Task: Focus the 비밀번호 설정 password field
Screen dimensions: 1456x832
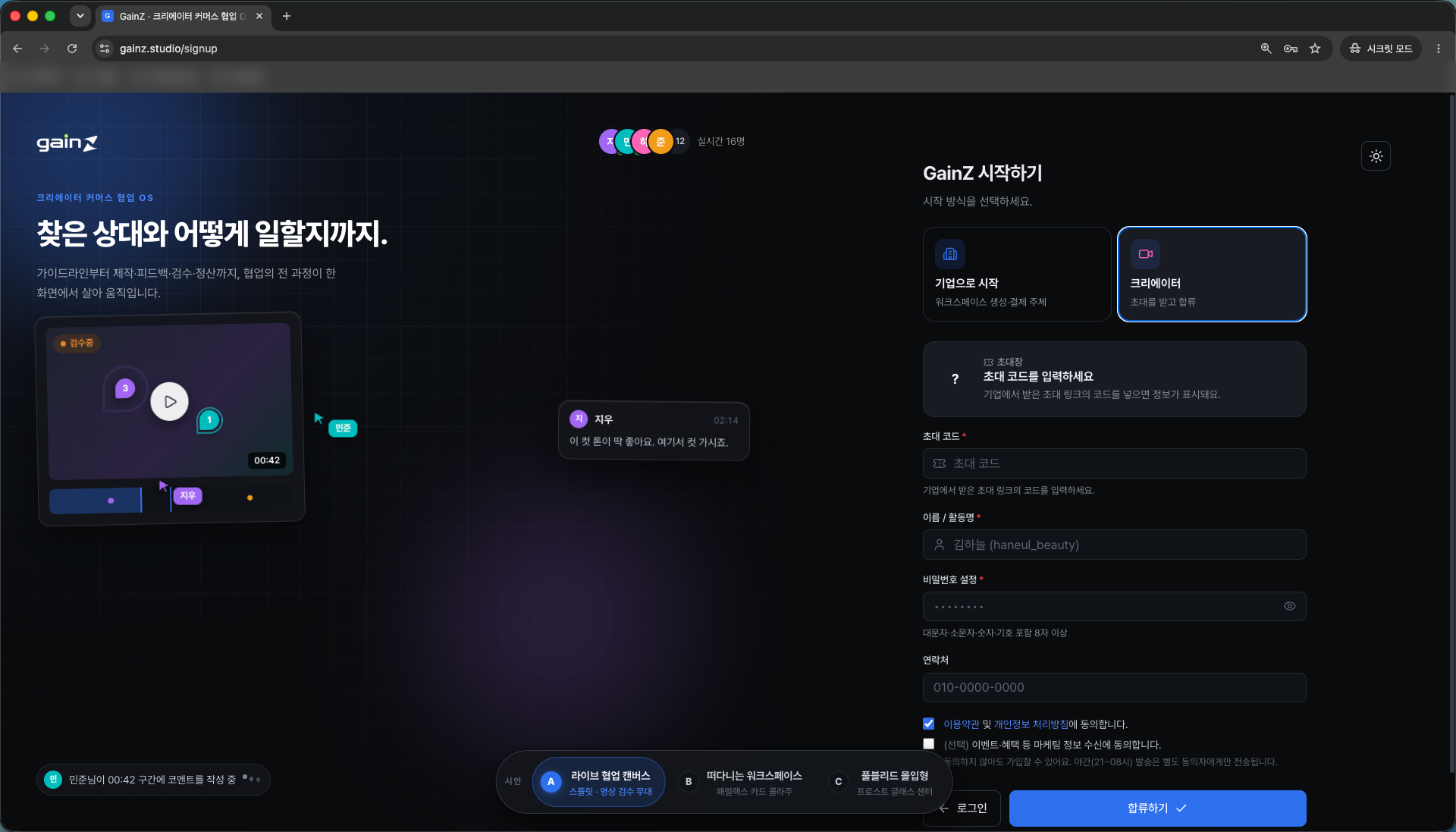Action: (x=1114, y=606)
